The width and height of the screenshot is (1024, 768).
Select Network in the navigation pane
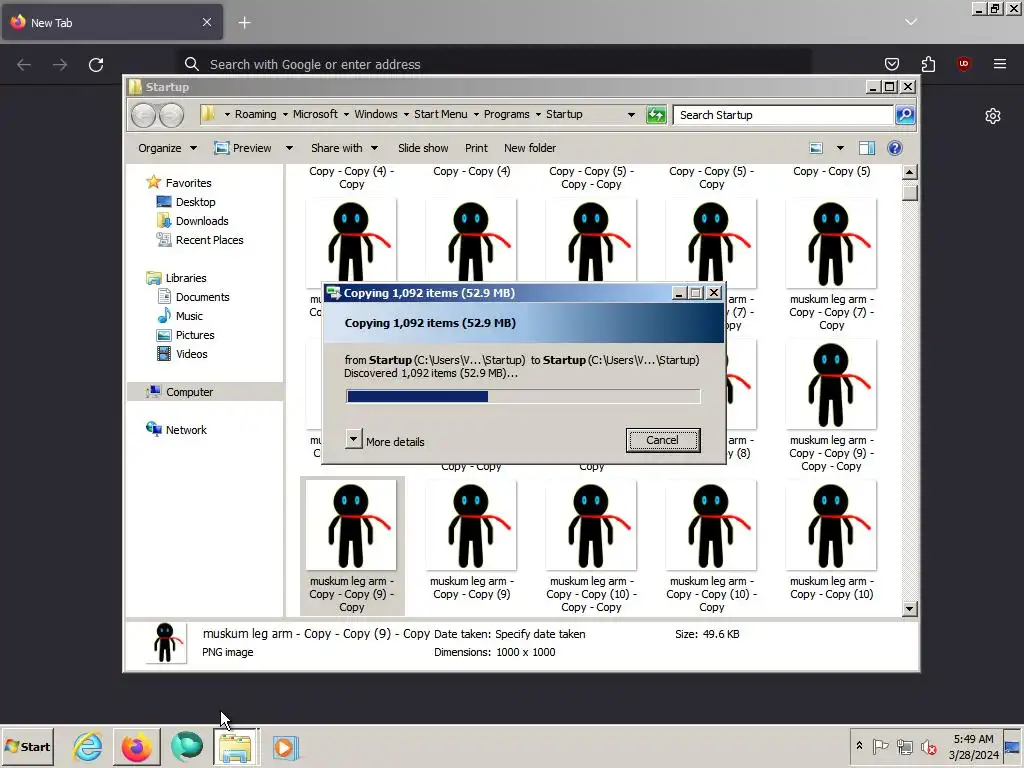tap(185, 430)
